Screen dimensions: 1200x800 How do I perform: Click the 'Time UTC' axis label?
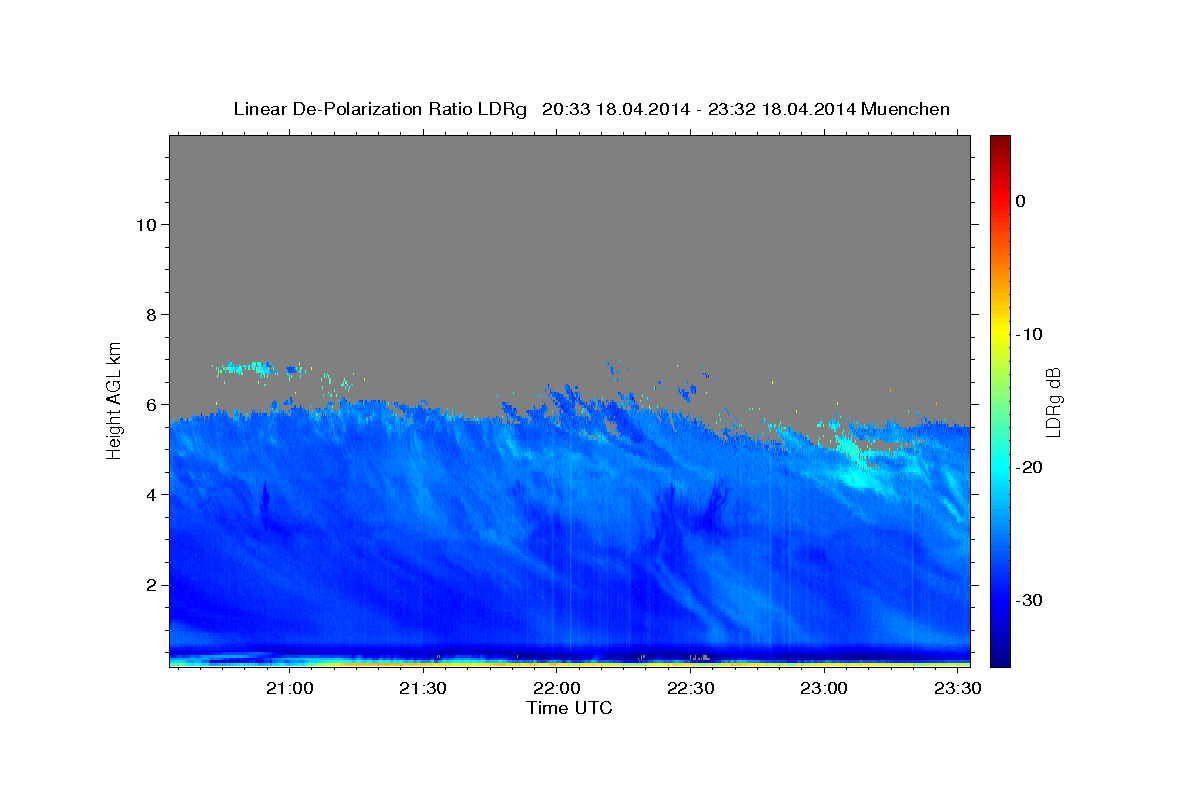point(569,708)
